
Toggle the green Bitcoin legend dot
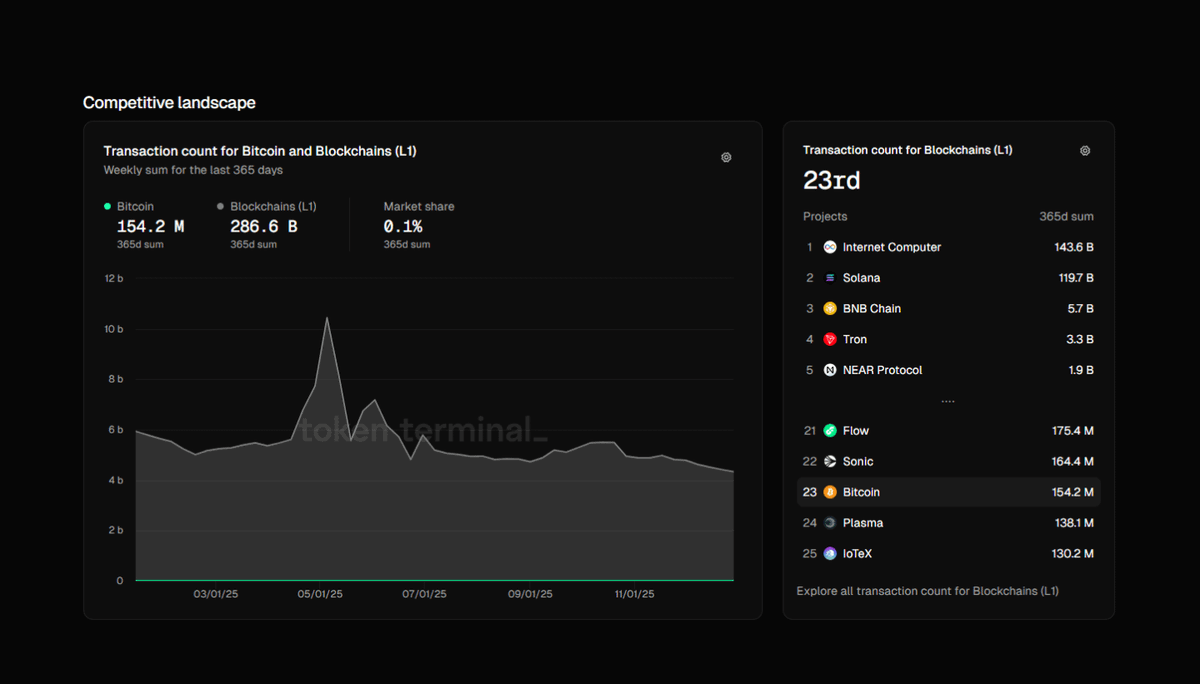107,206
